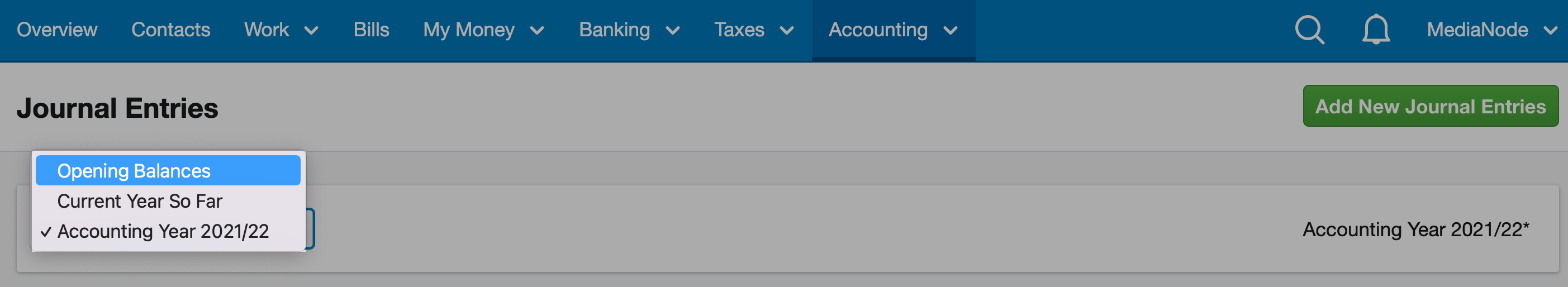This screenshot has width=1568, height=287.
Task: Expand the My Money menu chevron
Action: (x=537, y=30)
